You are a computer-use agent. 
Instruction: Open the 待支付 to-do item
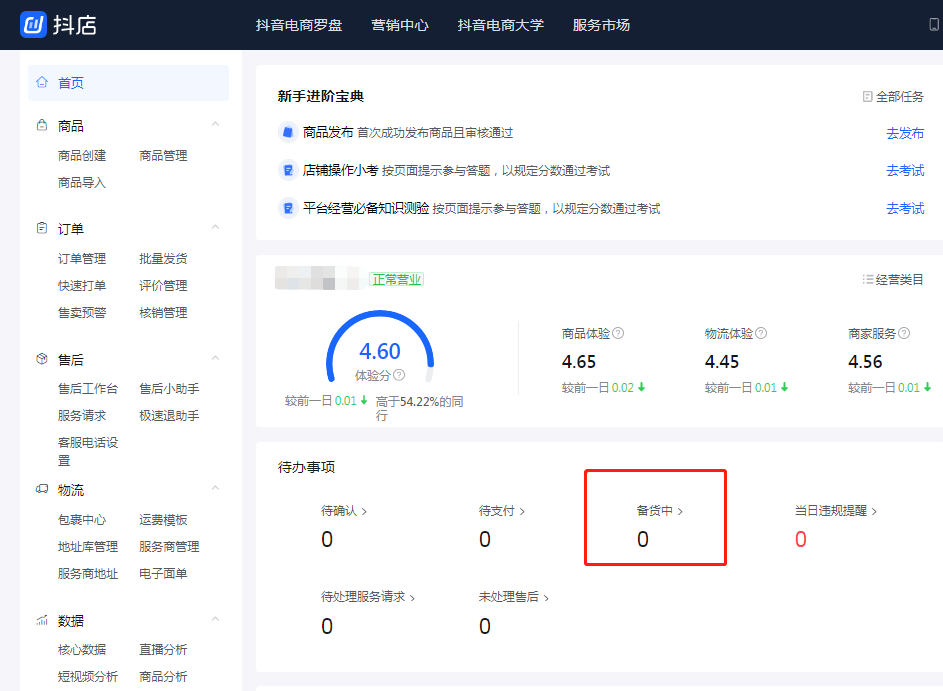click(x=502, y=511)
